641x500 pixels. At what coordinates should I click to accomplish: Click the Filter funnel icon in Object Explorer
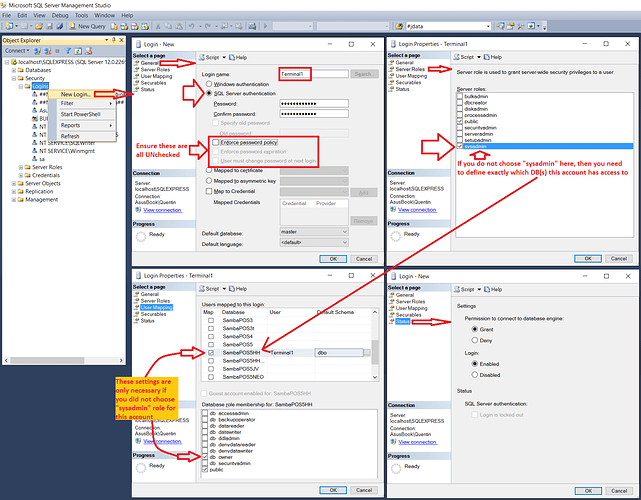click(68, 51)
